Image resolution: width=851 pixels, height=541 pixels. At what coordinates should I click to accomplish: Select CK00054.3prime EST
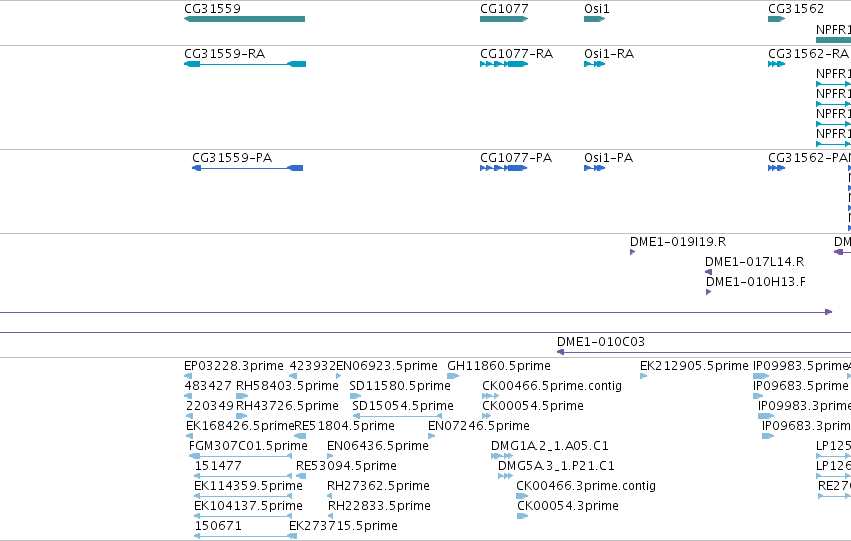click(522, 516)
